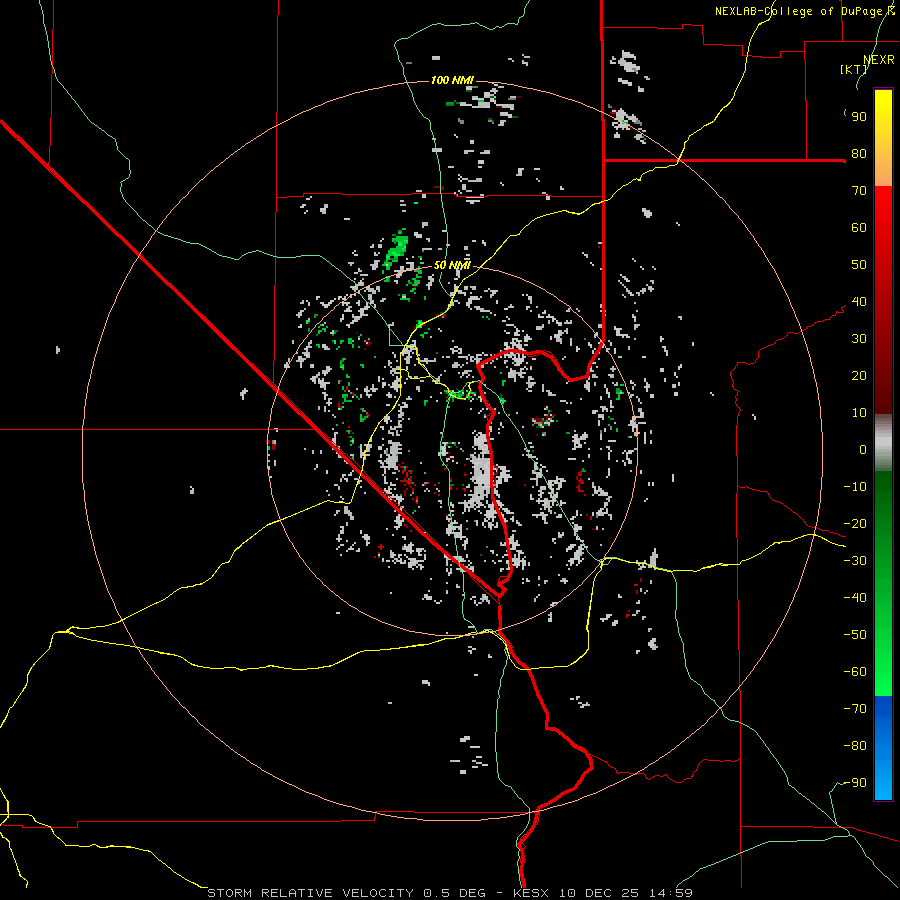This screenshot has width=900, height=900.
Task: Click the "14:59" timestamp text
Action: (x=671, y=893)
